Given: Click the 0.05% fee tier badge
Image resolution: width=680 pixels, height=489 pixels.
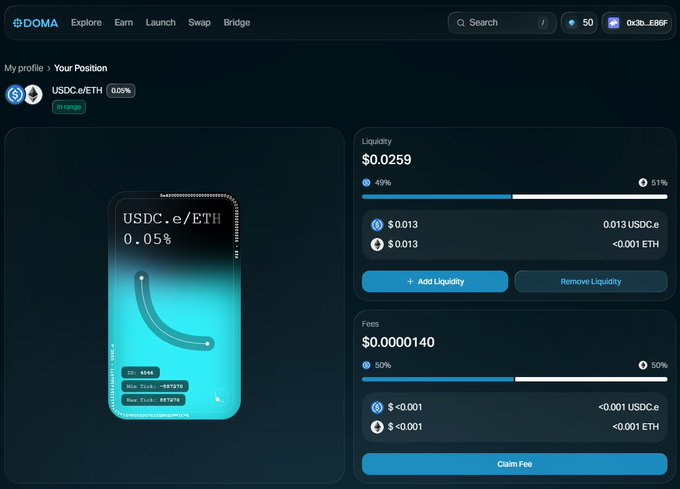Looking at the screenshot, I should tap(121, 91).
